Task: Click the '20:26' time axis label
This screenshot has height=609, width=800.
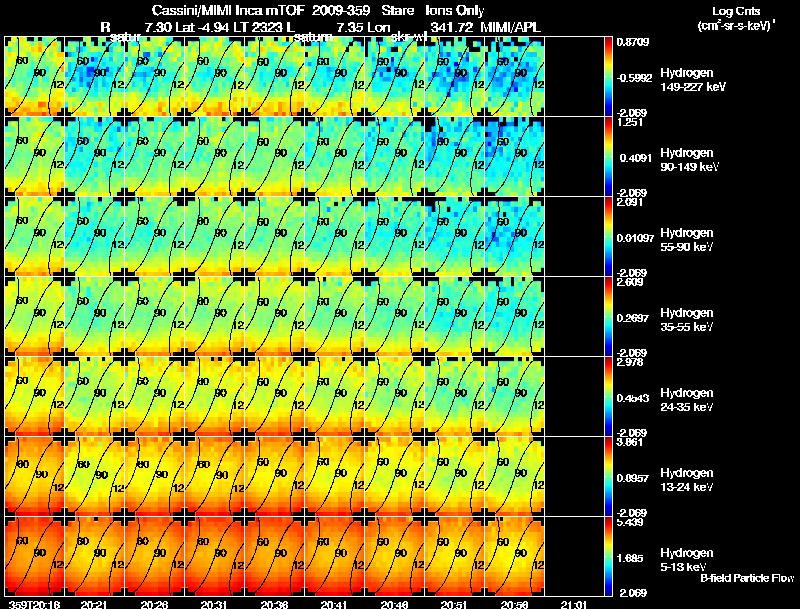Action: [154, 604]
